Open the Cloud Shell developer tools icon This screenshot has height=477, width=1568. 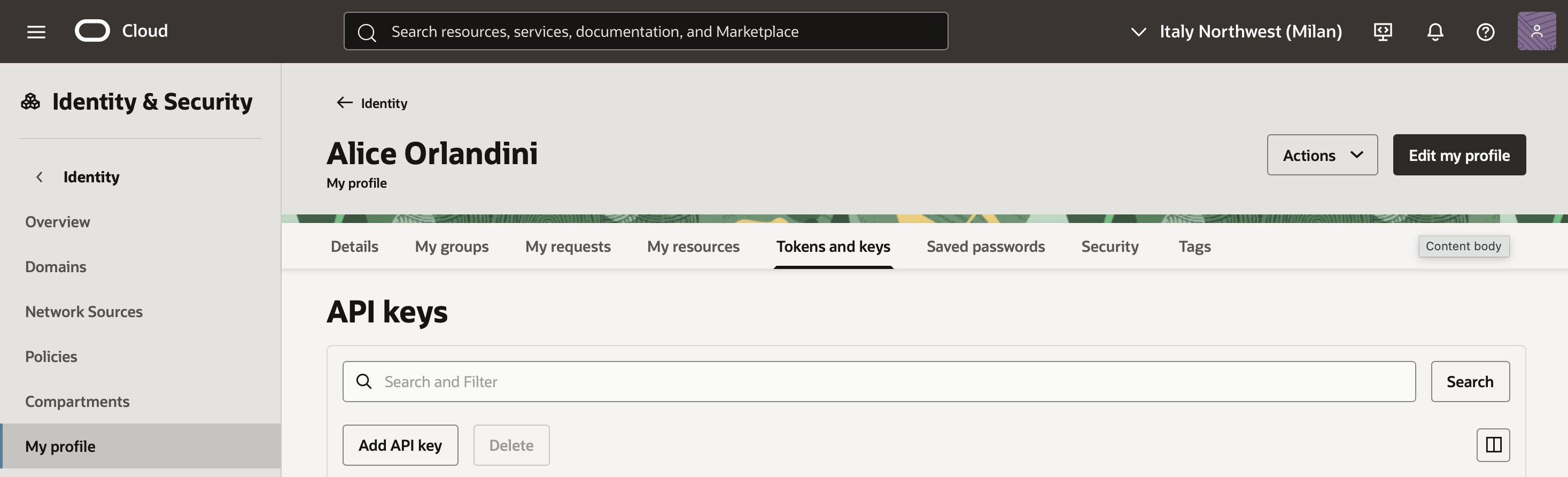coord(1383,32)
